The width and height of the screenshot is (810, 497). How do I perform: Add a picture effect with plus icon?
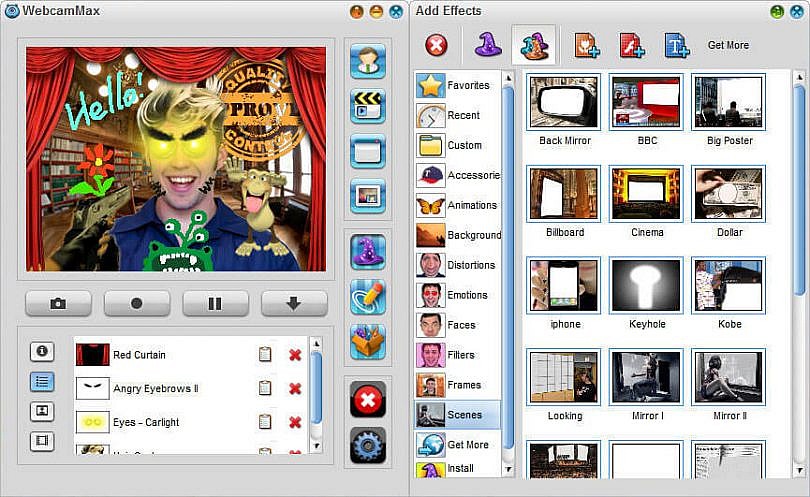point(587,45)
